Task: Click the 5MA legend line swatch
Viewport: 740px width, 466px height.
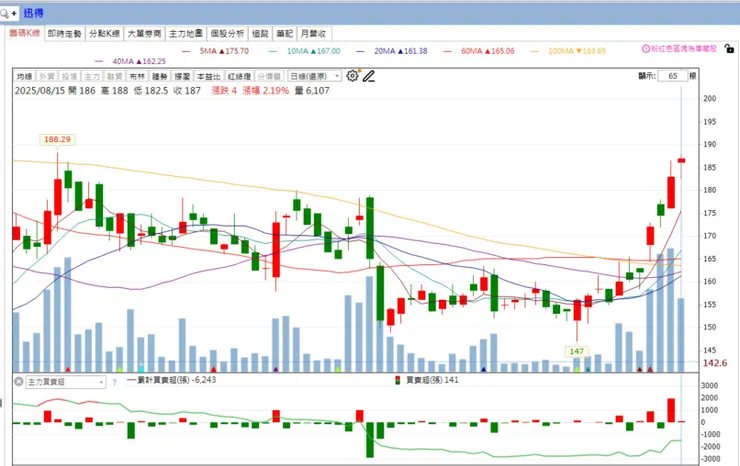Action: pyautogui.click(x=185, y=51)
